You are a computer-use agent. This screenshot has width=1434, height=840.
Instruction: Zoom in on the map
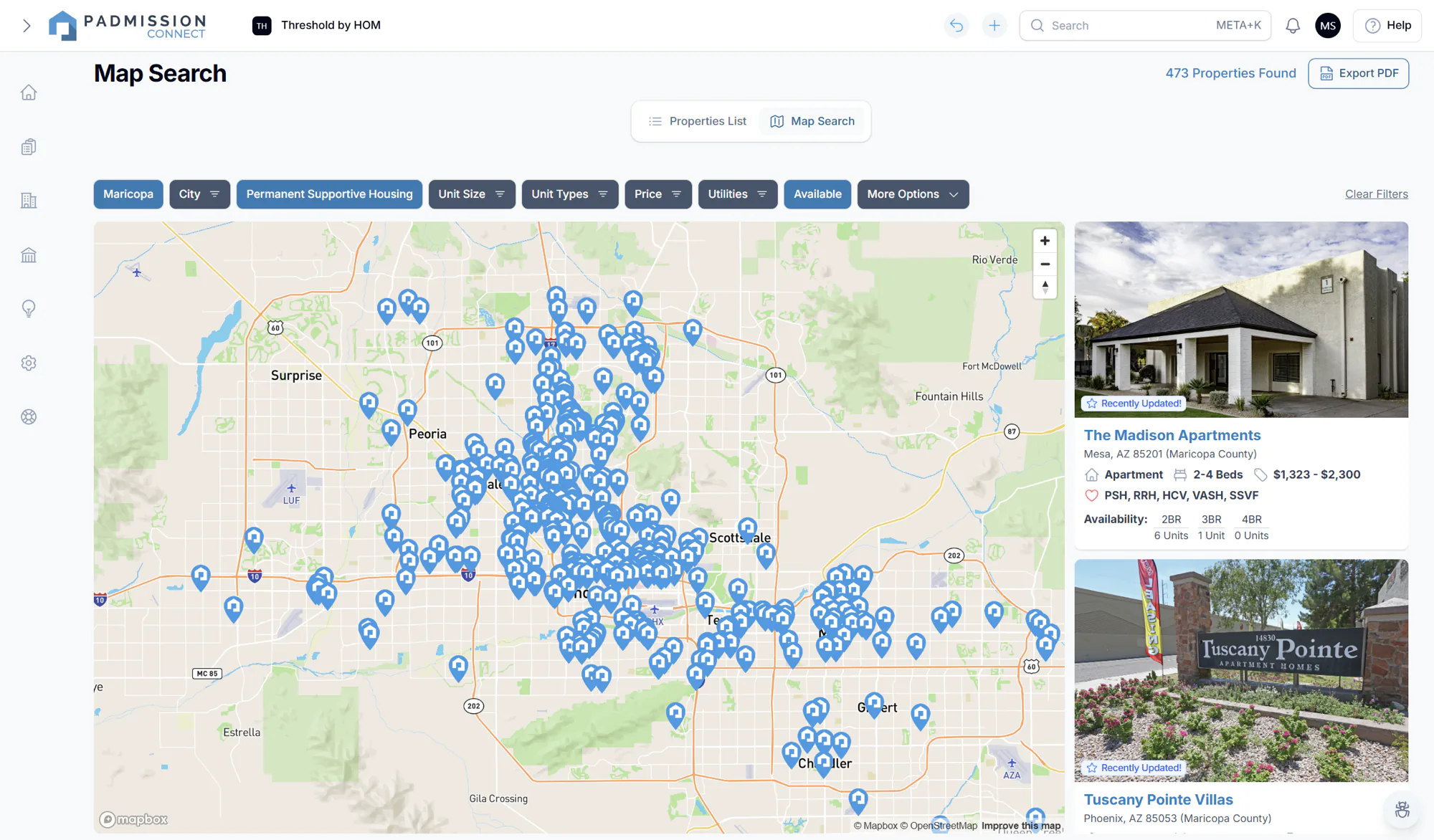[x=1045, y=241]
